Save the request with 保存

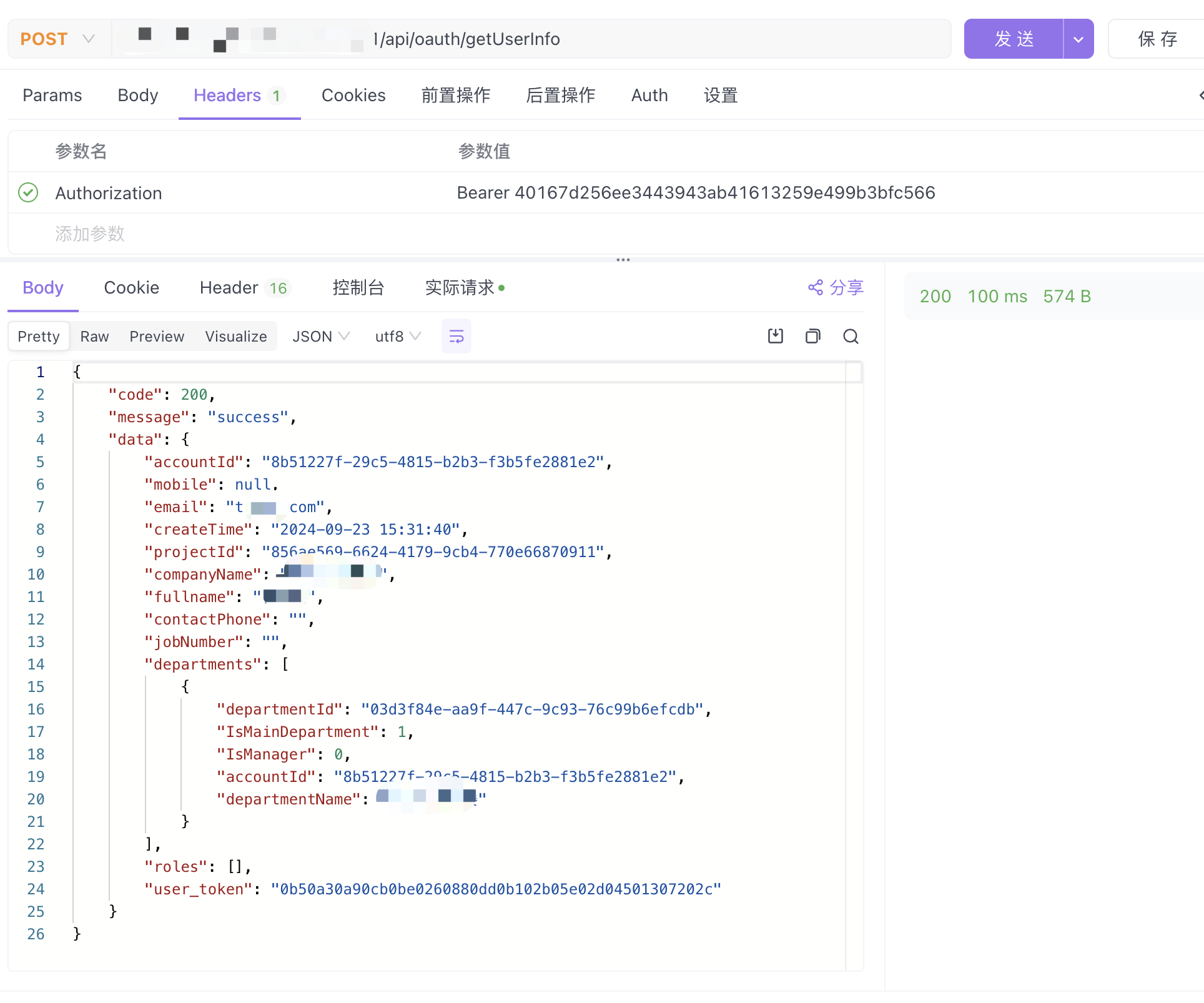click(x=1157, y=39)
